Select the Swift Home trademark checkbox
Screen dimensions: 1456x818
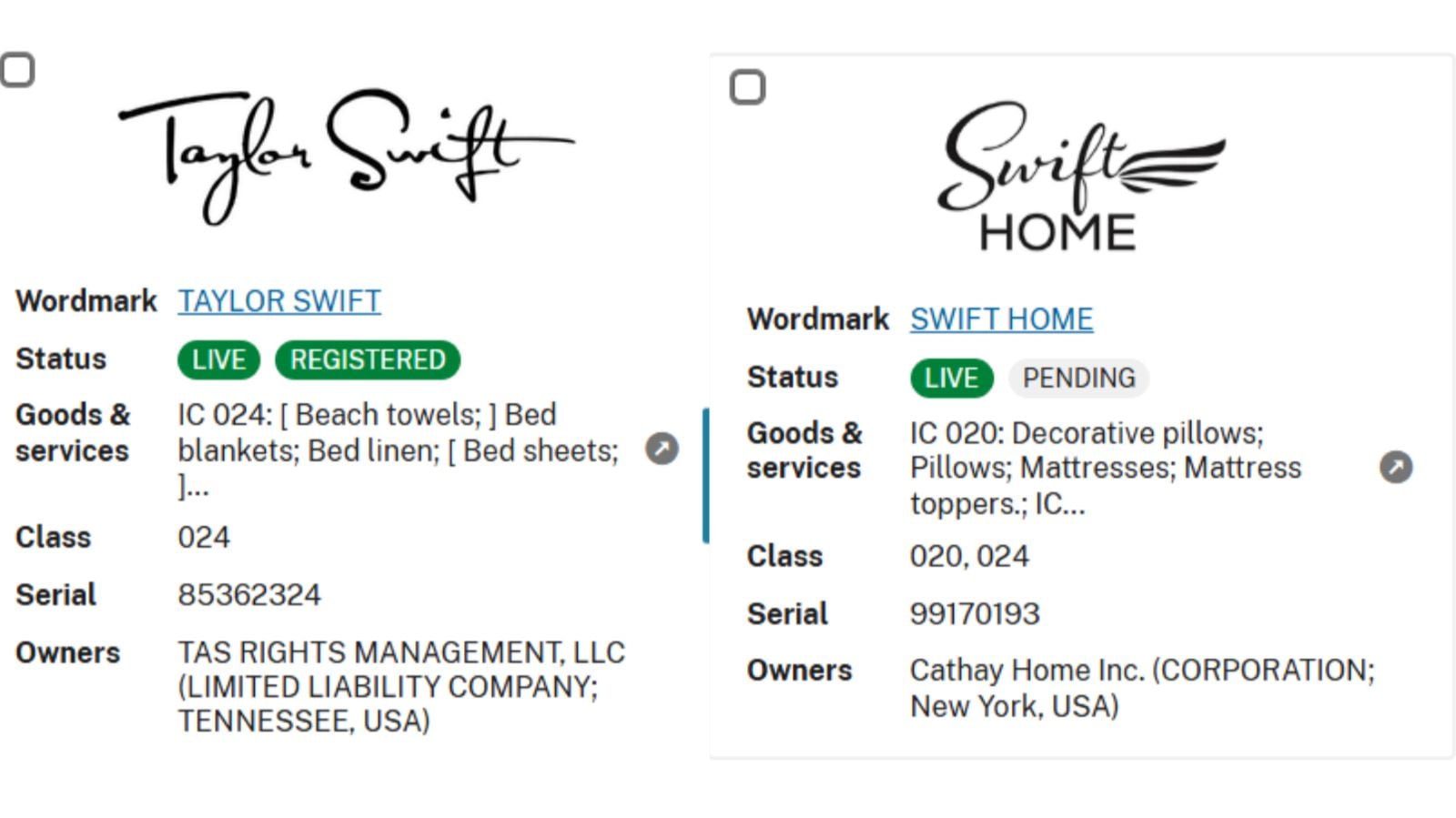[747, 87]
